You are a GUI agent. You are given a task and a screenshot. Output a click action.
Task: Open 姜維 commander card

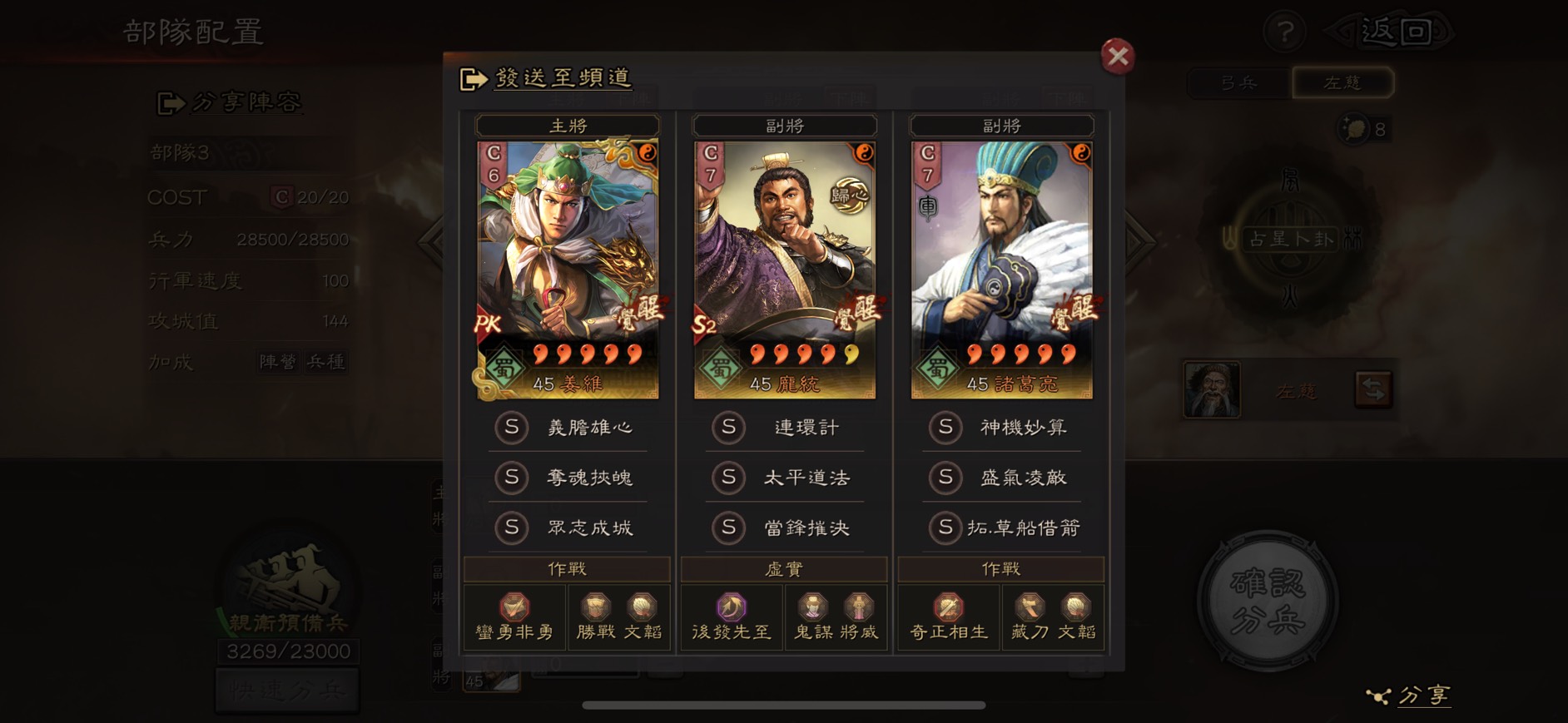tap(568, 270)
